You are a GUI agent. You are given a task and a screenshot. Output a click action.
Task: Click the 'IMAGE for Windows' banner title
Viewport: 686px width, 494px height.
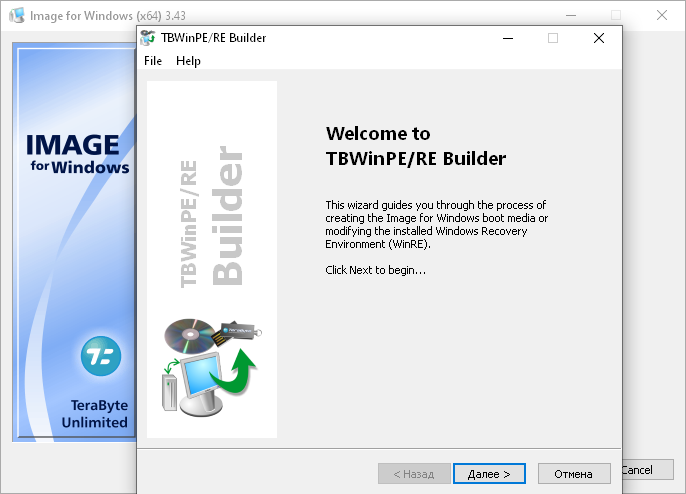pyautogui.click(x=78, y=154)
